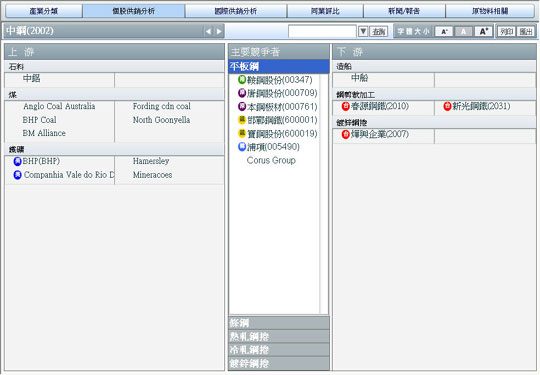Select 浦項(005490) competitor
This screenshot has height=375, width=540.
(273, 147)
